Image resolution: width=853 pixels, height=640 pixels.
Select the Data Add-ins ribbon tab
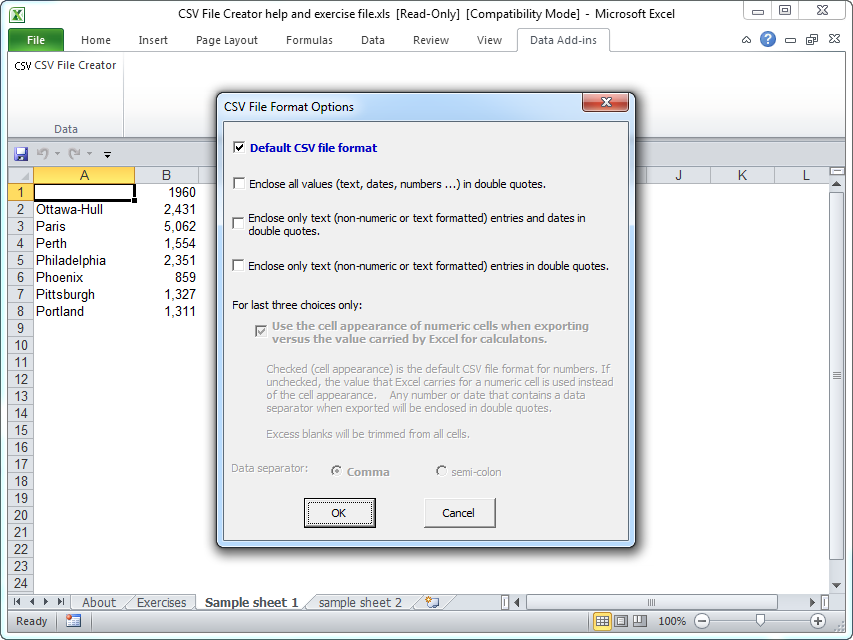point(563,40)
